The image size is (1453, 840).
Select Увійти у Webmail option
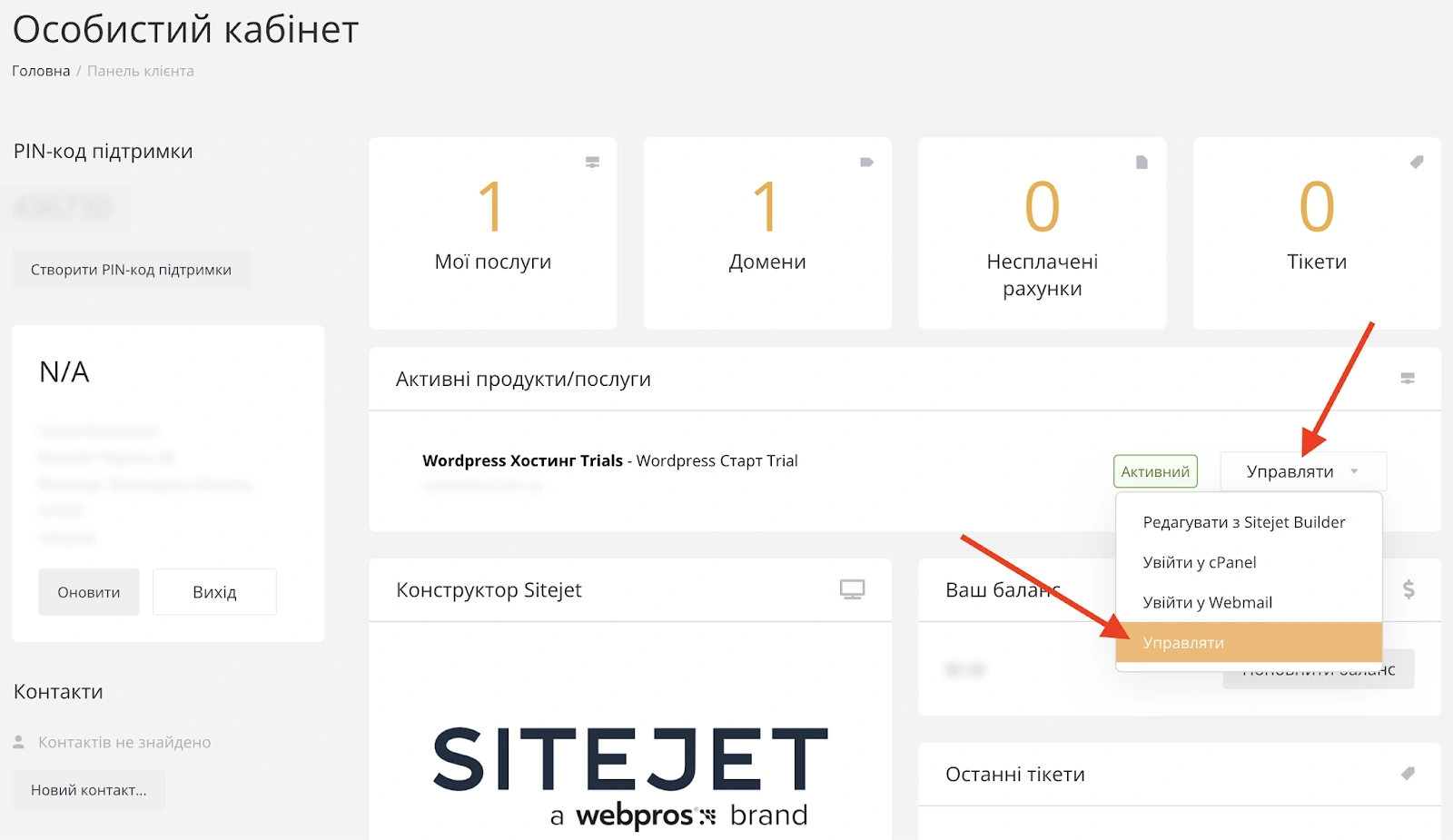[x=1207, y=602]
